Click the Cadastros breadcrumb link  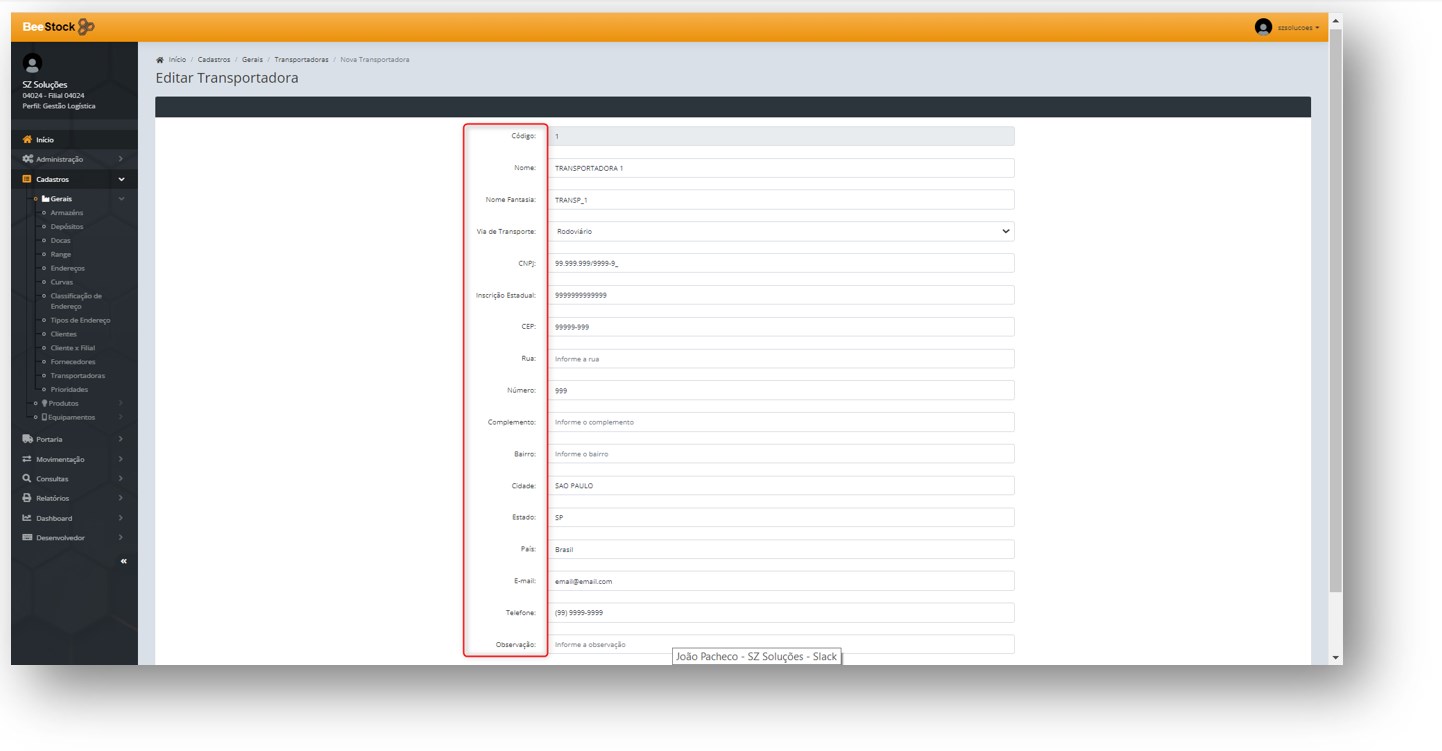[x=214, y=60]
